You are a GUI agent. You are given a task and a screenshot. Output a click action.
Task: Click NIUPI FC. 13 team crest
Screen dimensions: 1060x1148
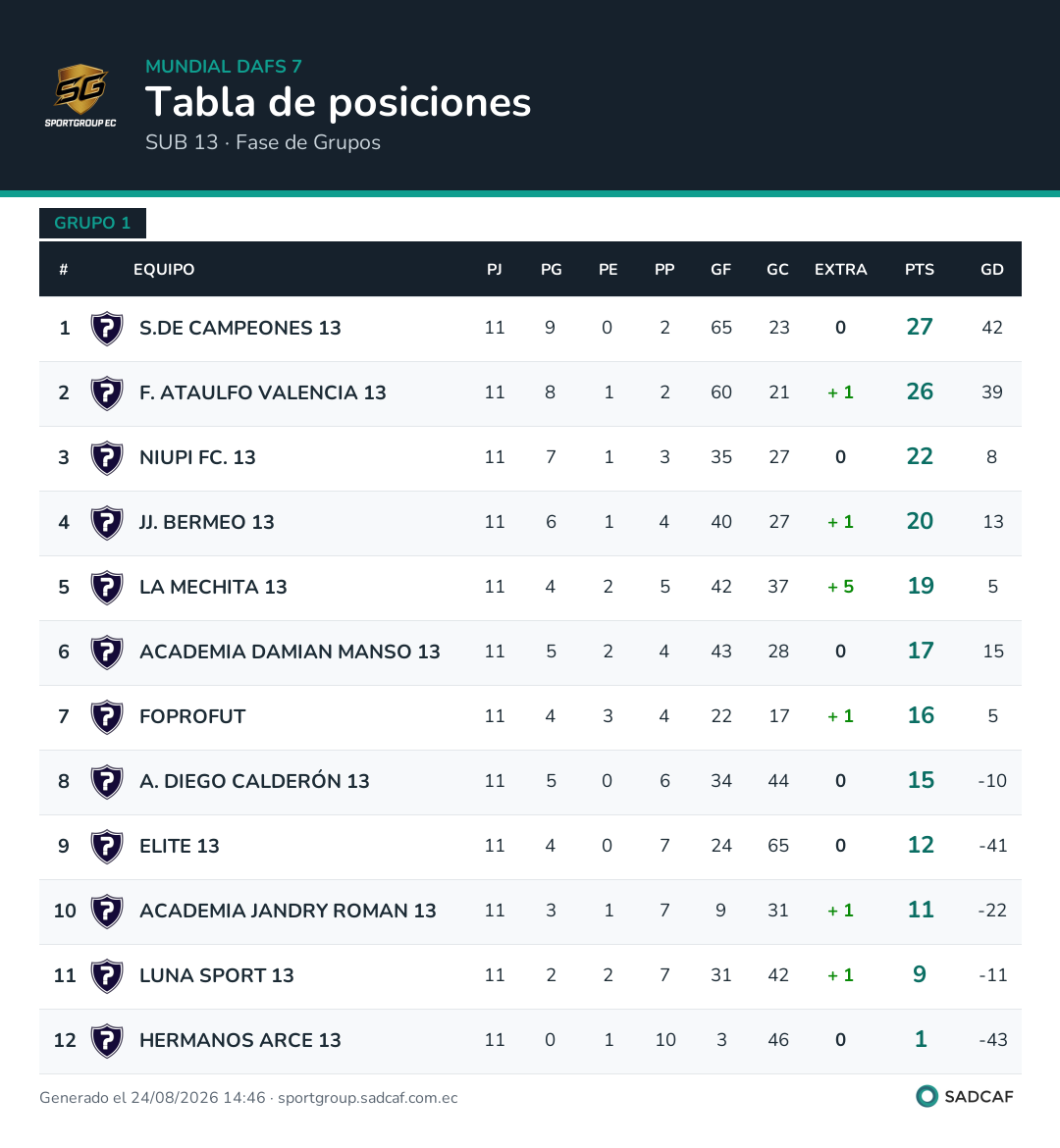pos(107,457)
